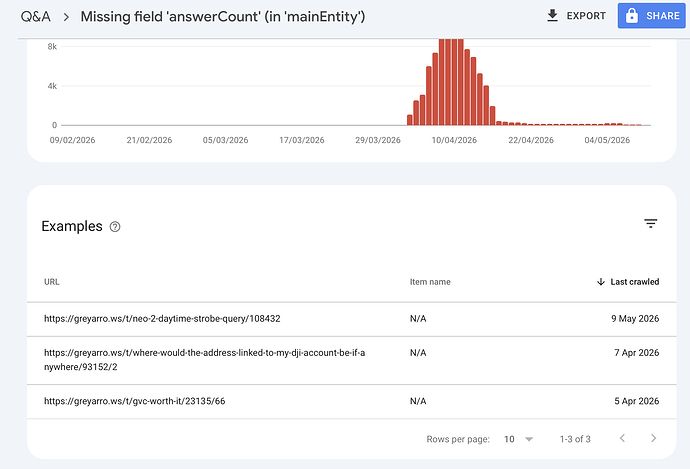Click the URL column header
Image resolution: width=690 pixels, height=469 pixels.
click(x=51, y=282)
